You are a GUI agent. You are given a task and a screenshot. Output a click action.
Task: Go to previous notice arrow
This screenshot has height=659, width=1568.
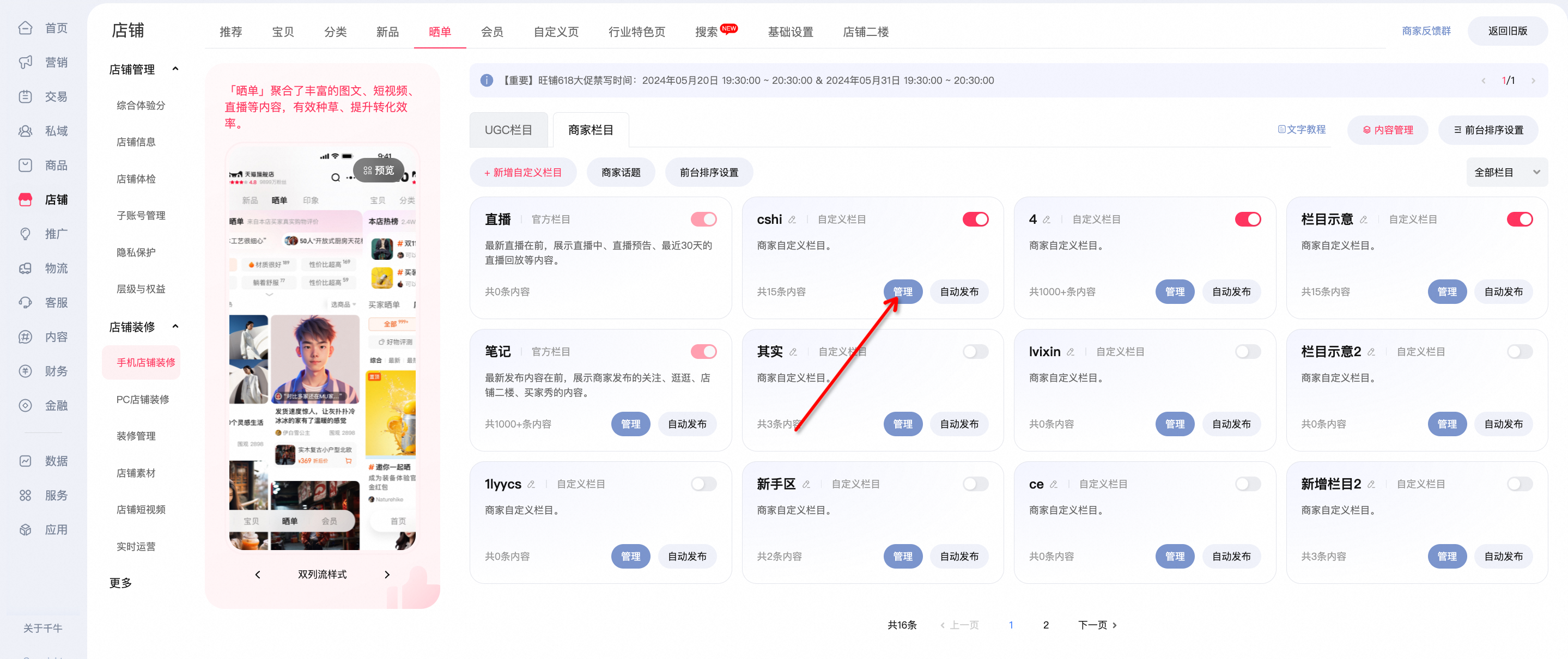[1484, 80]
